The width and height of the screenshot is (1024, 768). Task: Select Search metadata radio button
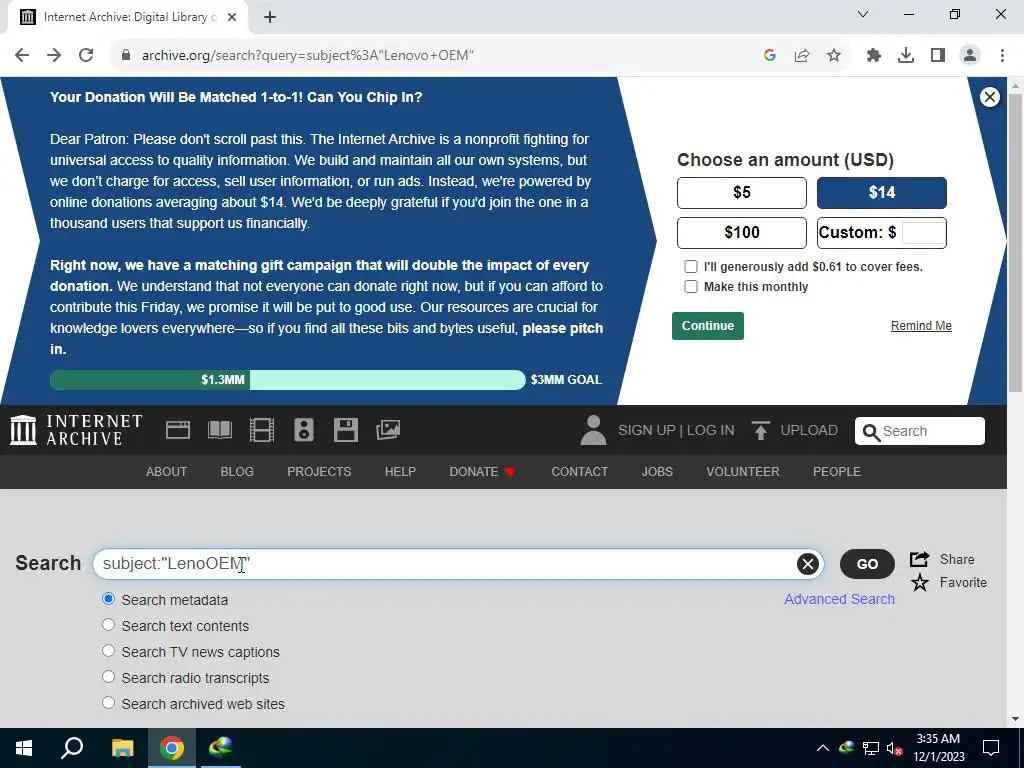click(x=108, y=599)
